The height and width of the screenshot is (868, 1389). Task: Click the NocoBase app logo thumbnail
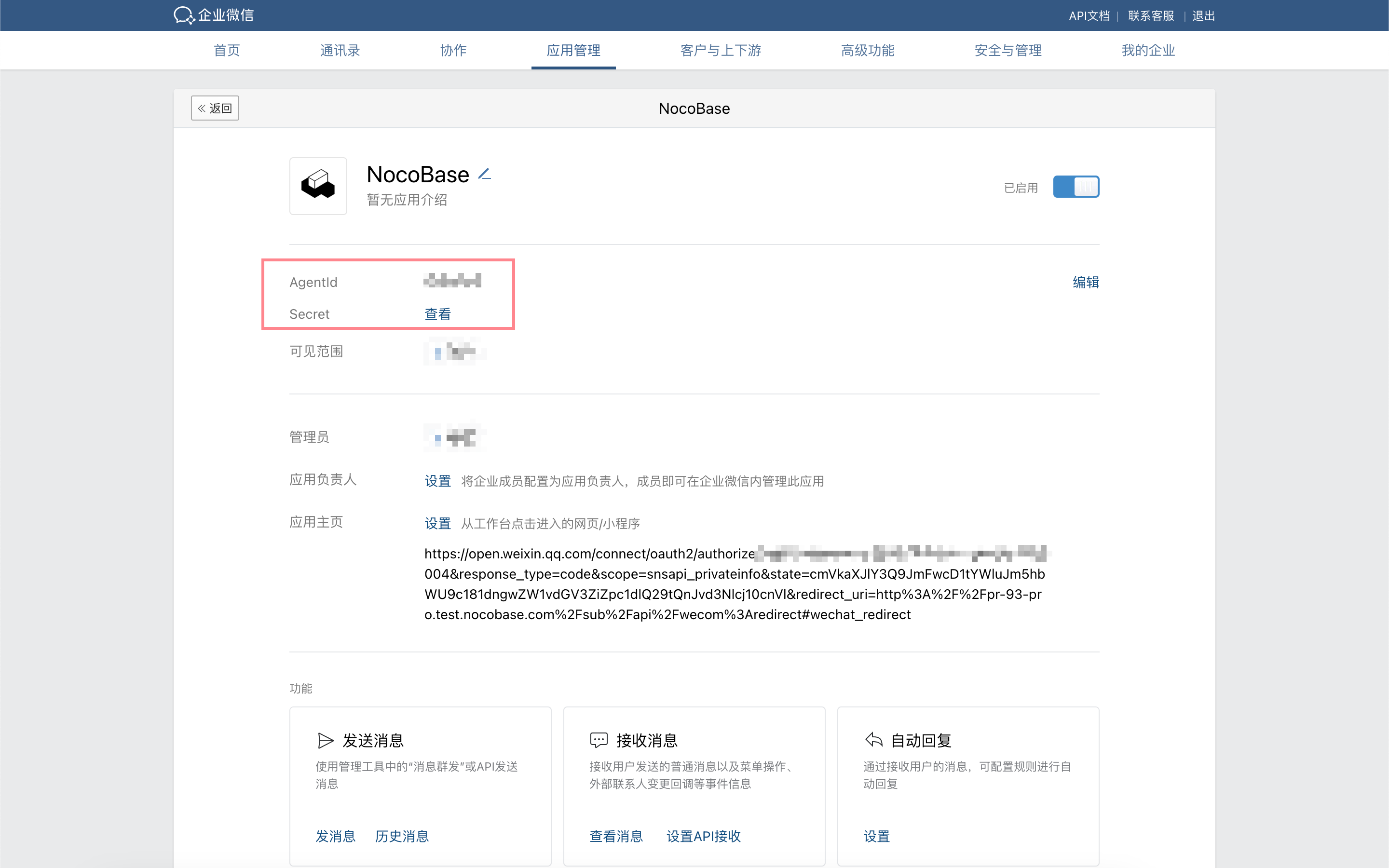318,186
